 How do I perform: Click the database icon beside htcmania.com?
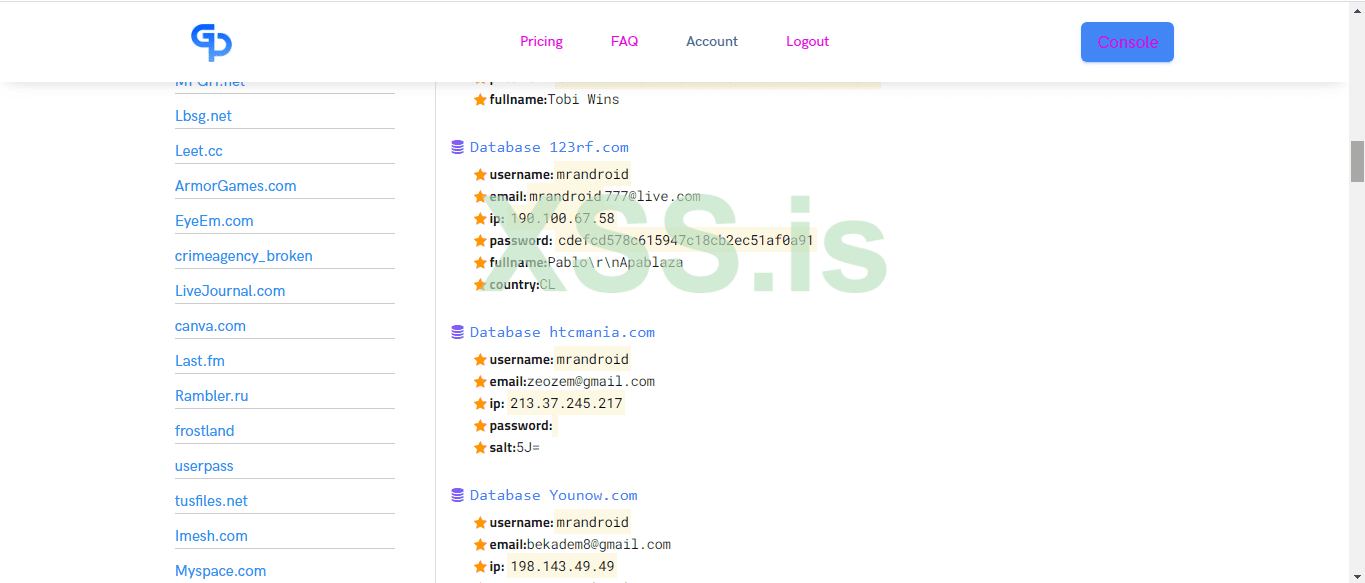click(x=458, y=332)
